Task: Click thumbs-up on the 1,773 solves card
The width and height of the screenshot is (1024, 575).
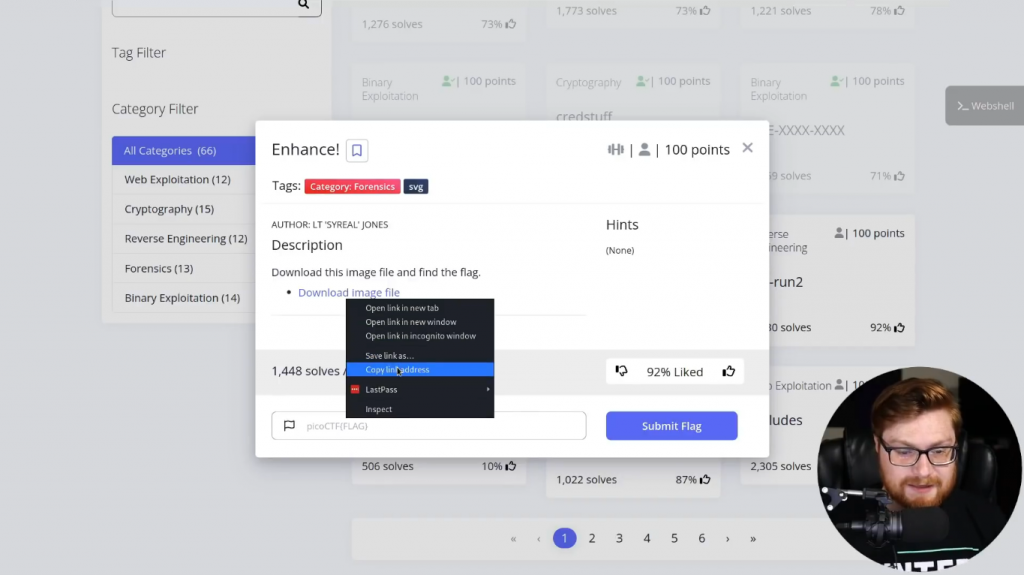Action: coord(705,10)
